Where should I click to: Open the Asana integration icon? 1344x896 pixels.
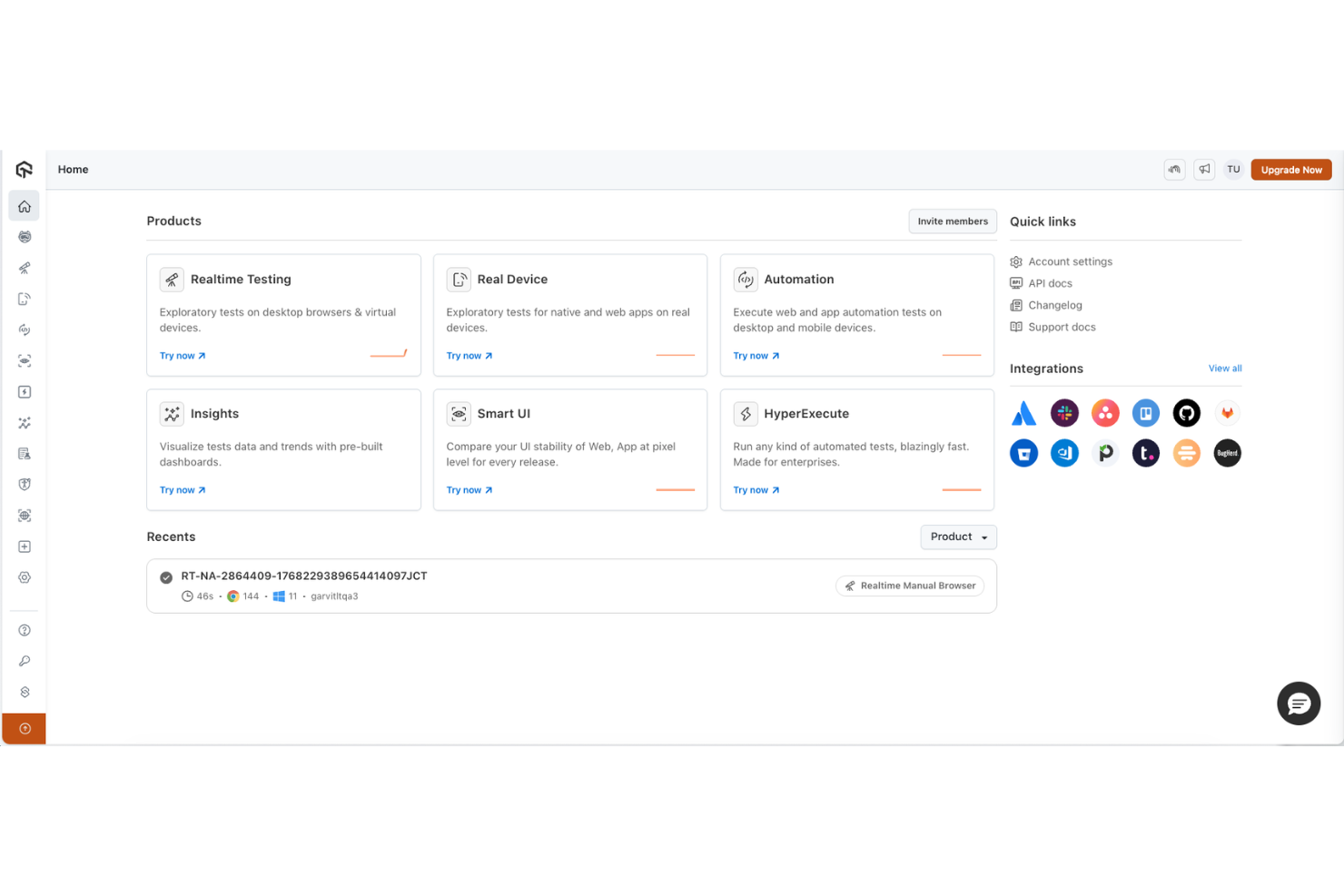[1105, 413]
